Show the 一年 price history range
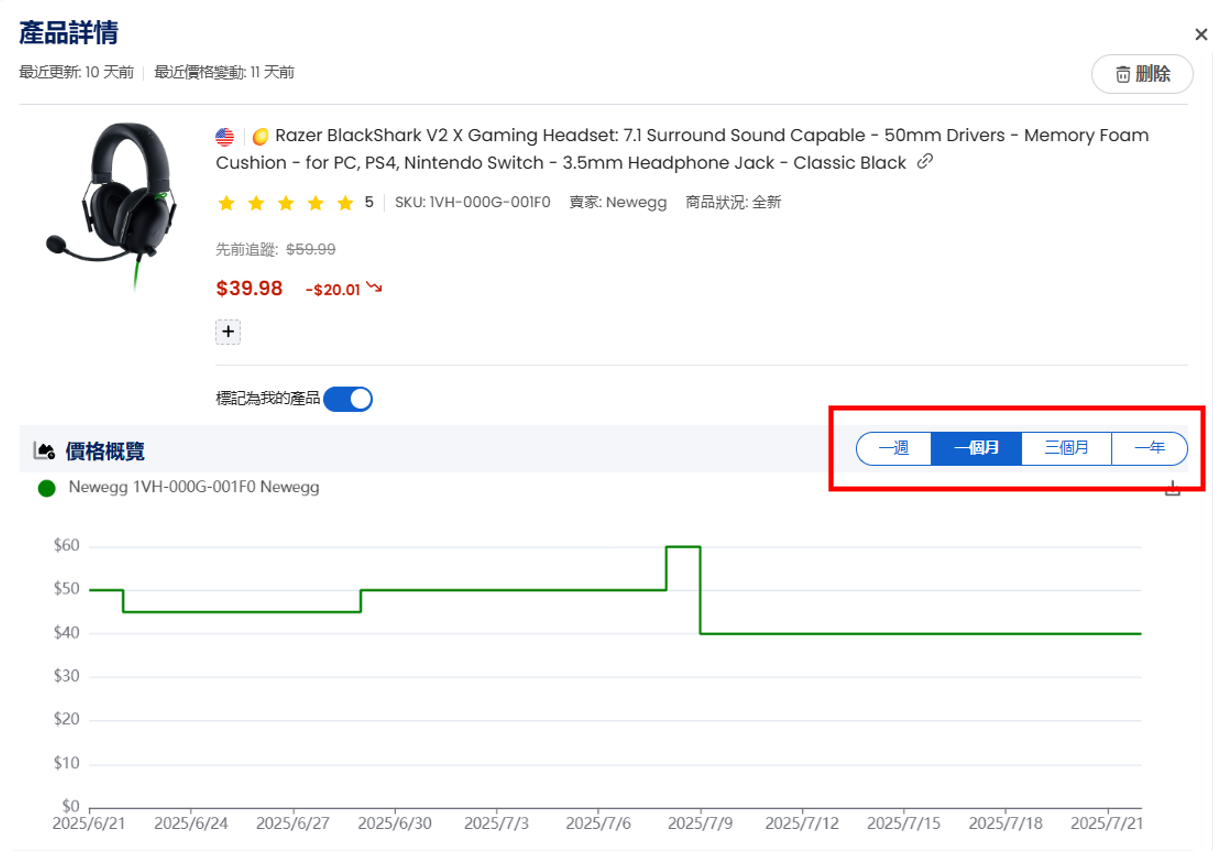The height and width of the screenshot is (864, 1213). (x=1150, y=449)
